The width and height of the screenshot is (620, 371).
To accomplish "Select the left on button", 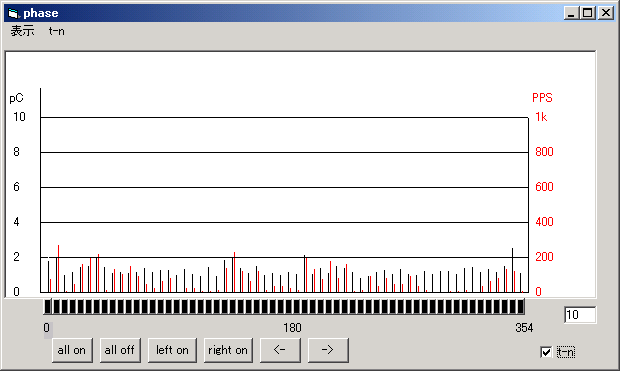I will pyautogui.click(x=172, y=350).
